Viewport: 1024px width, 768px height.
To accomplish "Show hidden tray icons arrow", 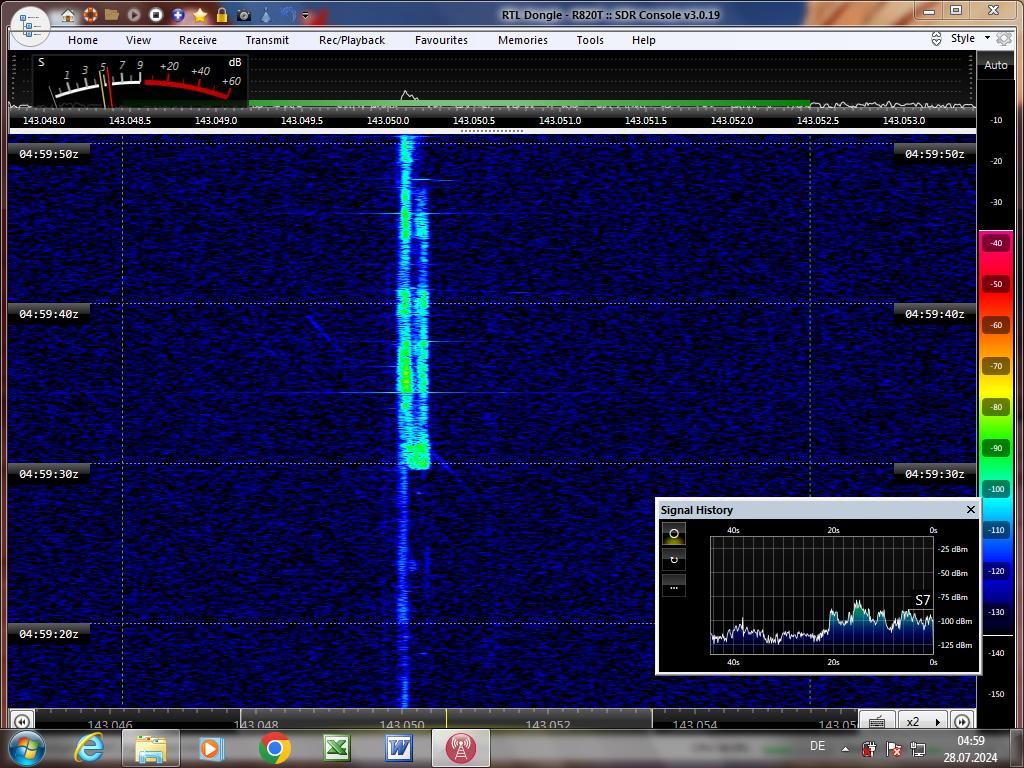I will pyautogui.click(x=846, y=749).
